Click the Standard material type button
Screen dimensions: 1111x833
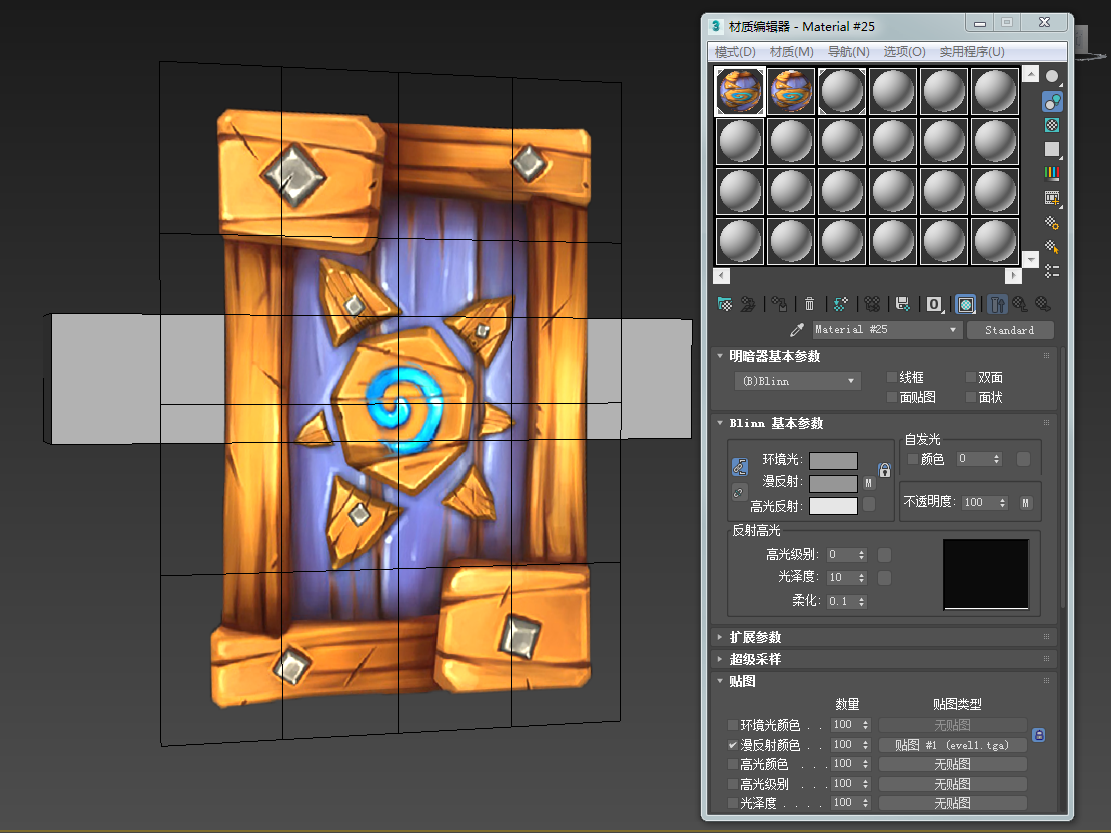tap(1010, 330)
